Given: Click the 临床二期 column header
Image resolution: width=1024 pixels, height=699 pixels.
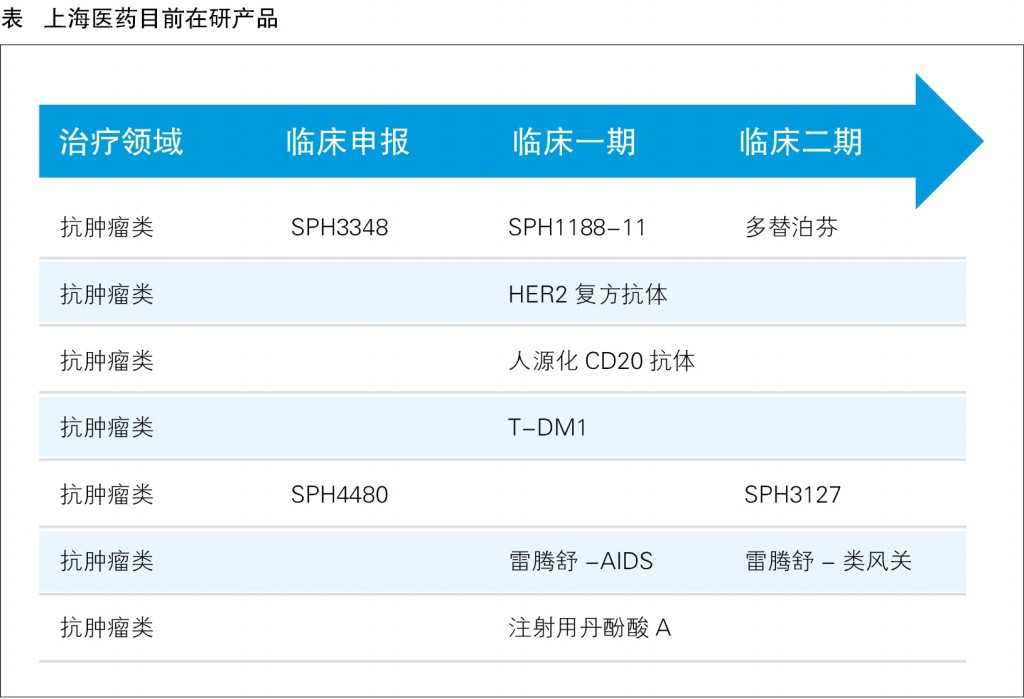Looking at the screenshot, I should (800, 142).
